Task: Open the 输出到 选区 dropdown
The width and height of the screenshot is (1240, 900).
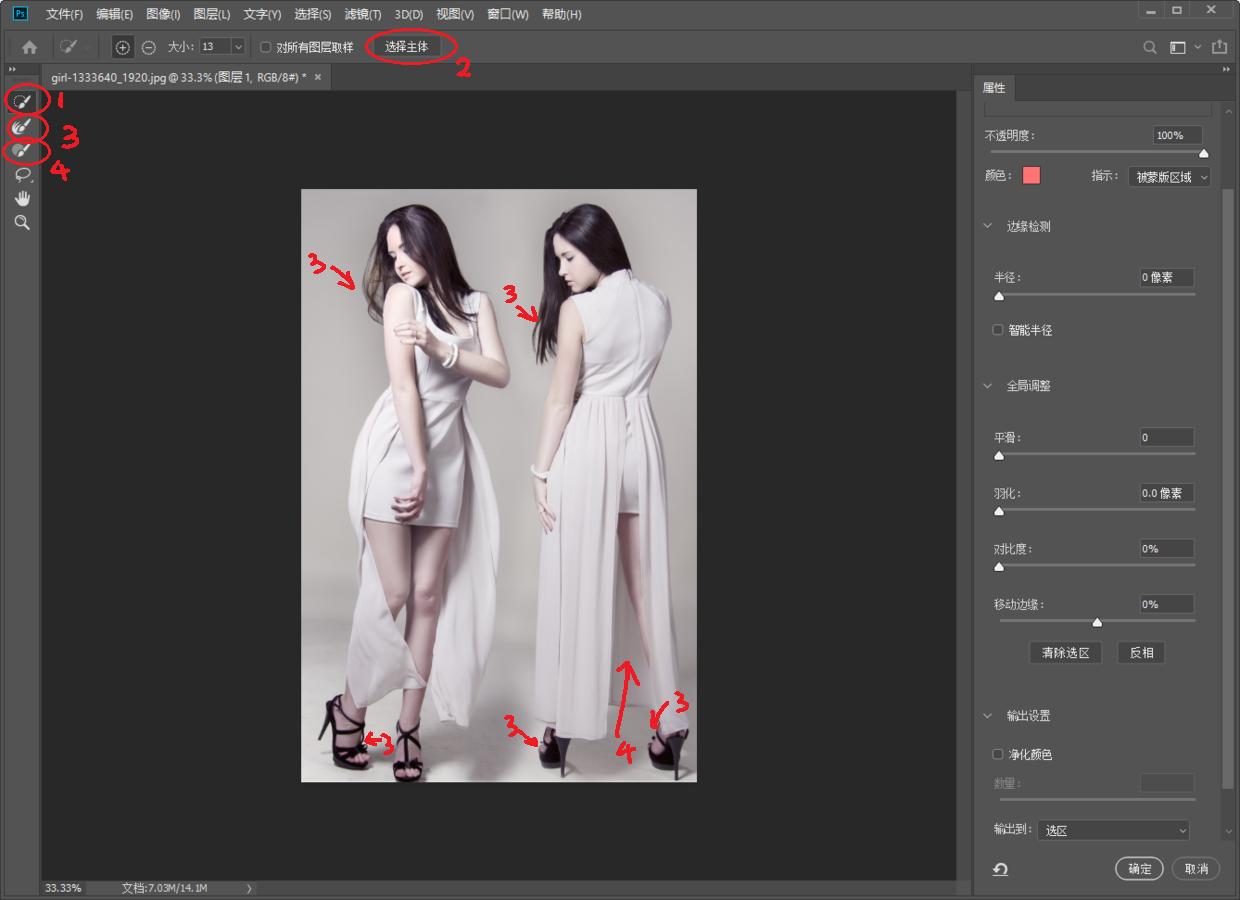Action: click(1114, 830)
